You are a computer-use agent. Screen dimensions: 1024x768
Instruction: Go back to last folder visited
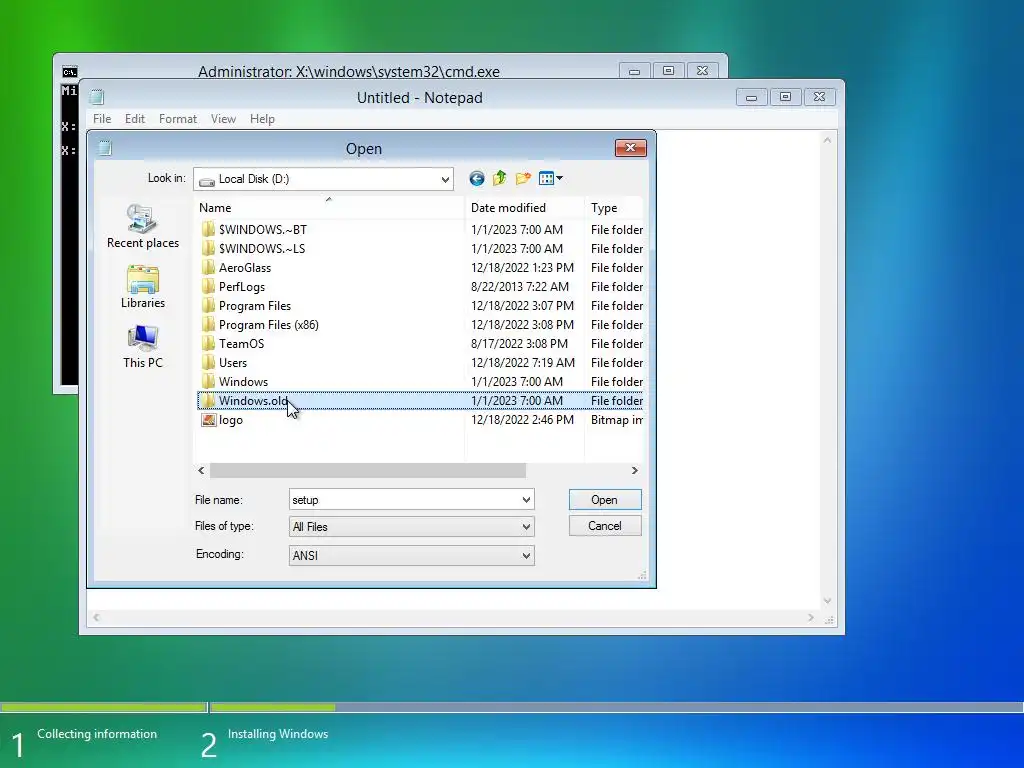click(x=477, y=178)
